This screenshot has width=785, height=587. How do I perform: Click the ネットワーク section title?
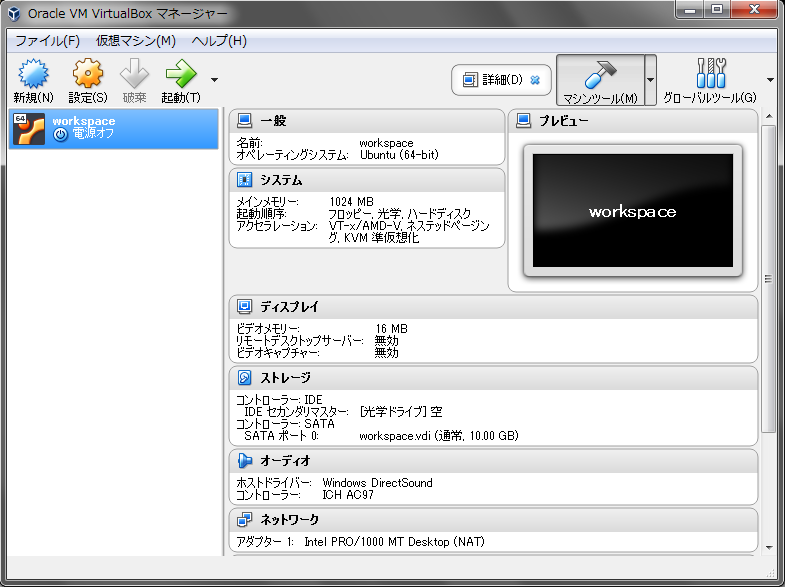click(289, 520)
